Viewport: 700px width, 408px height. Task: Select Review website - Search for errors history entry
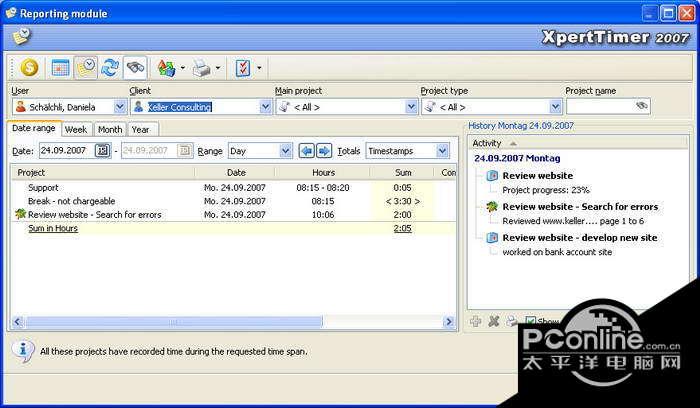[x=580, y=207]
